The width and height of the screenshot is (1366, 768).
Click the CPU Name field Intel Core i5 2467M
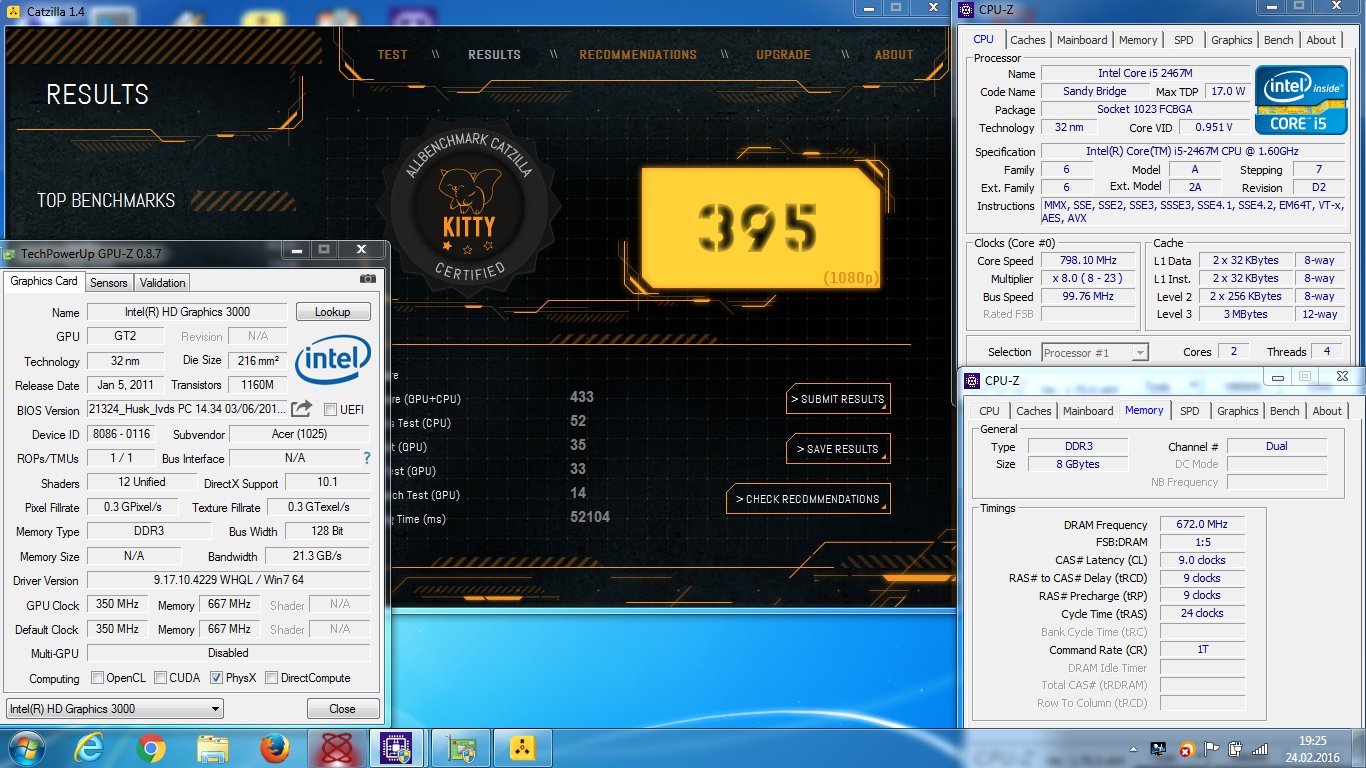point(1145,73)
